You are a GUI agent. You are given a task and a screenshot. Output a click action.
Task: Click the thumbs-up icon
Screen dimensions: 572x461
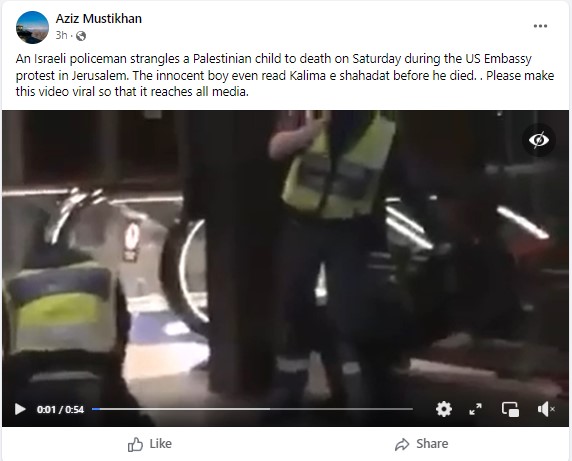(x=135, y=444)
